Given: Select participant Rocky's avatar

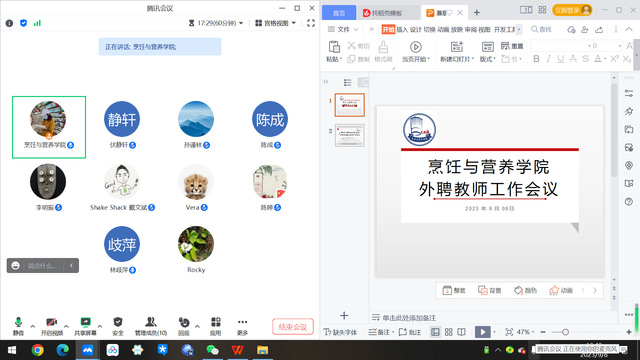Looking at the screenshot, I should (x=196, y=244).
